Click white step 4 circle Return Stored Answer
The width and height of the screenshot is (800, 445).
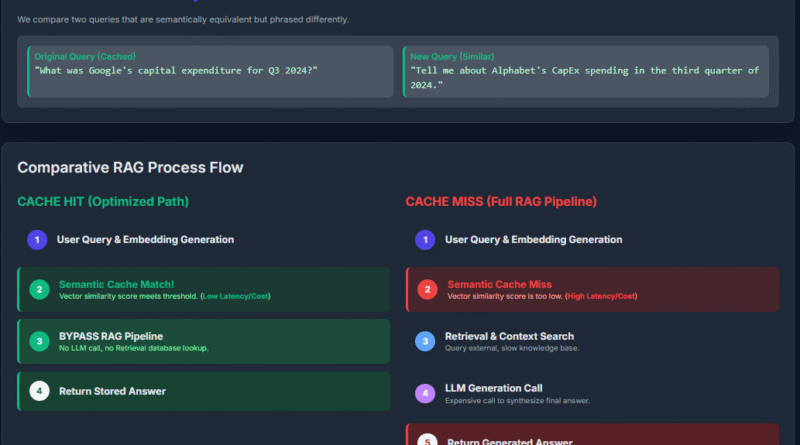click(39, 391)
